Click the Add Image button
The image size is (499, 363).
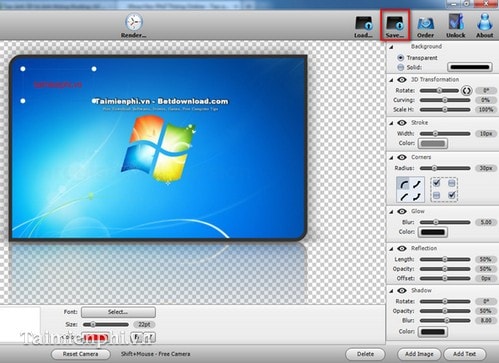pyautogui.click(x=419, y=354)
